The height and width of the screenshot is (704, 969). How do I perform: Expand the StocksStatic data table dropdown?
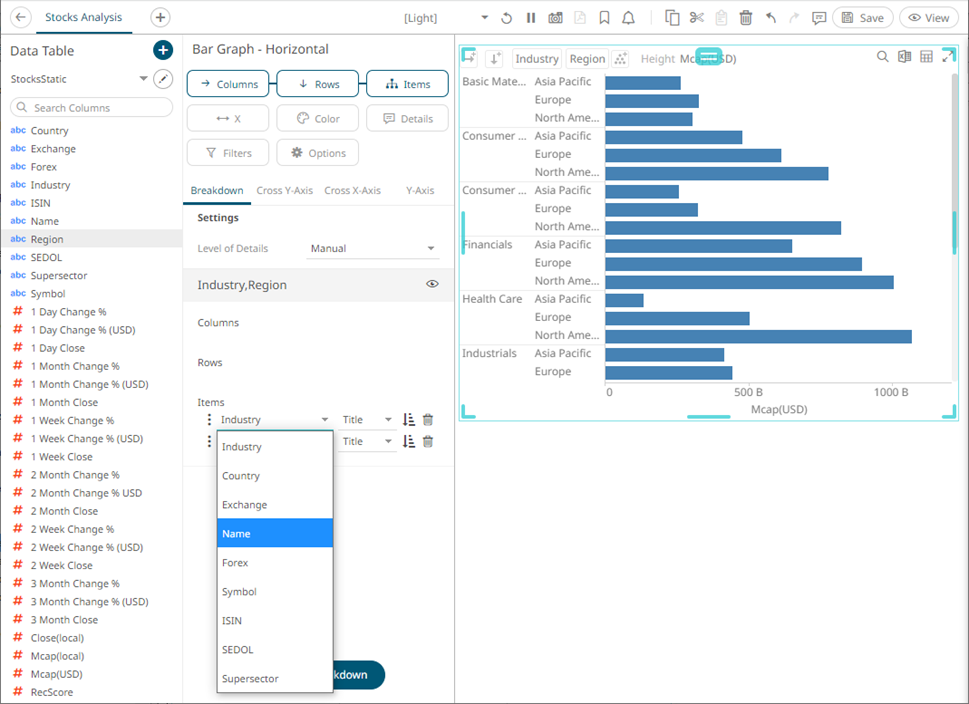[x=142, y=79]
